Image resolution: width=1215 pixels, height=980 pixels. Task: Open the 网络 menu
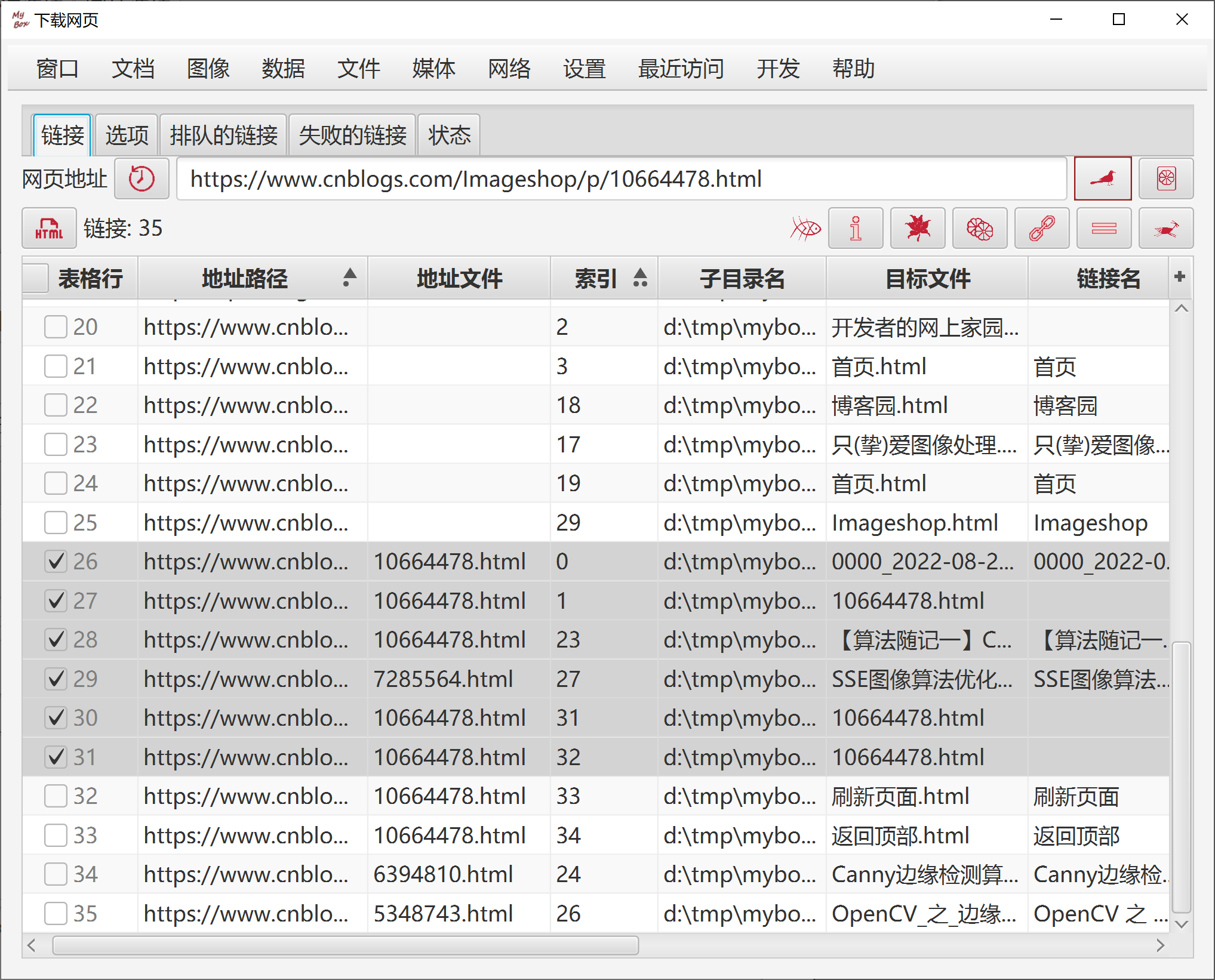[509, 69]
